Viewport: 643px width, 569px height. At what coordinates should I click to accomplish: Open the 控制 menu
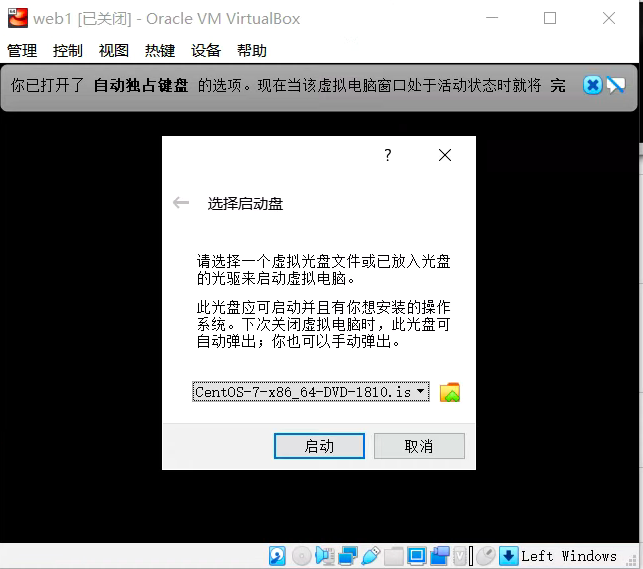(x=68, y=51)
